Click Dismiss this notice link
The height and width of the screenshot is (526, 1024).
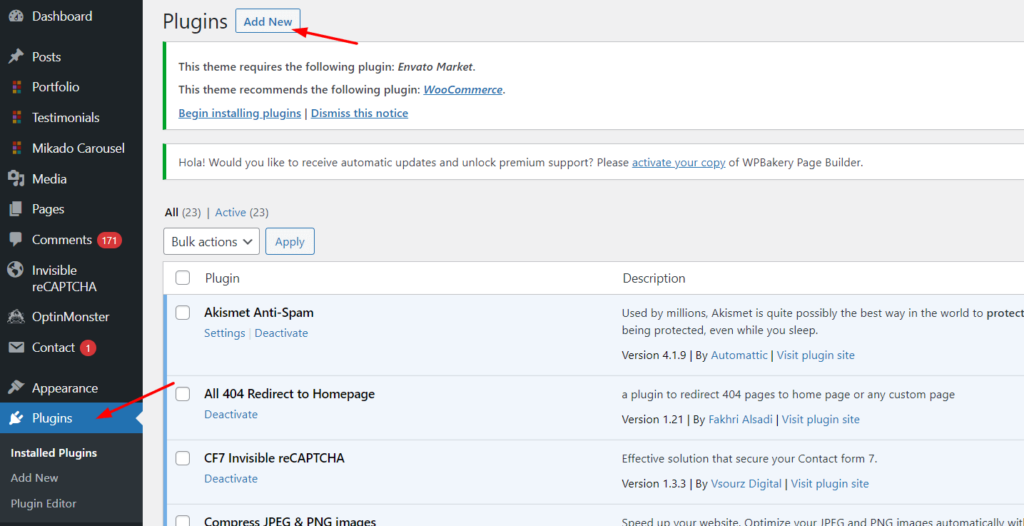pos(359,113)
